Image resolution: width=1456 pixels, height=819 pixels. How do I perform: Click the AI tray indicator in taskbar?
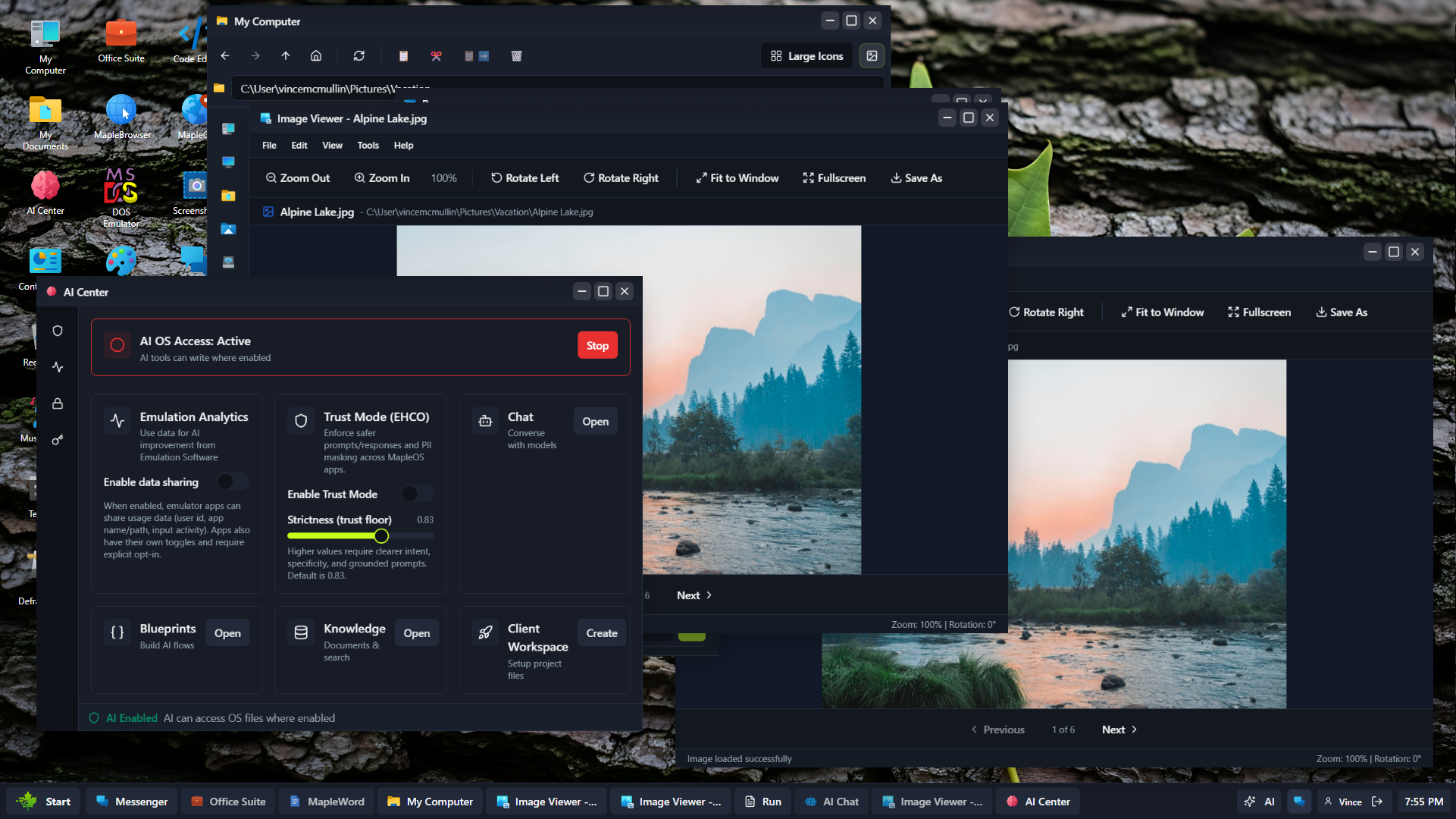[x=1260, y=802]
